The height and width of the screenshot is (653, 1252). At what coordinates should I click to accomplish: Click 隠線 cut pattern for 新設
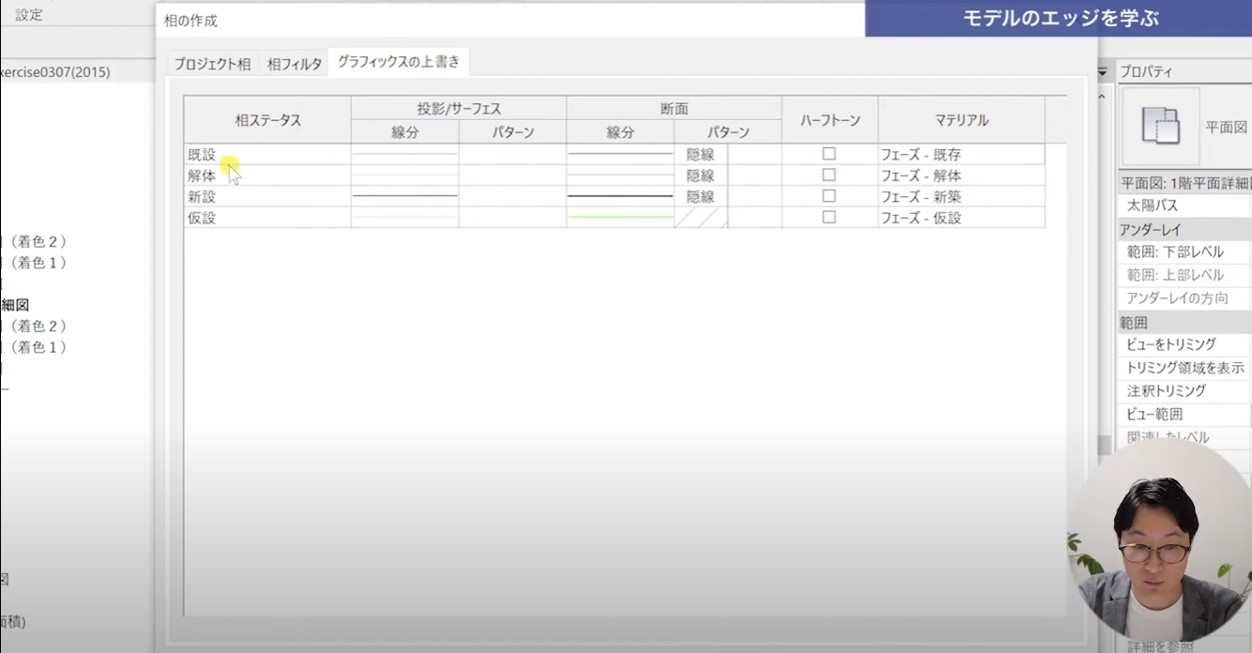(700, 197)
